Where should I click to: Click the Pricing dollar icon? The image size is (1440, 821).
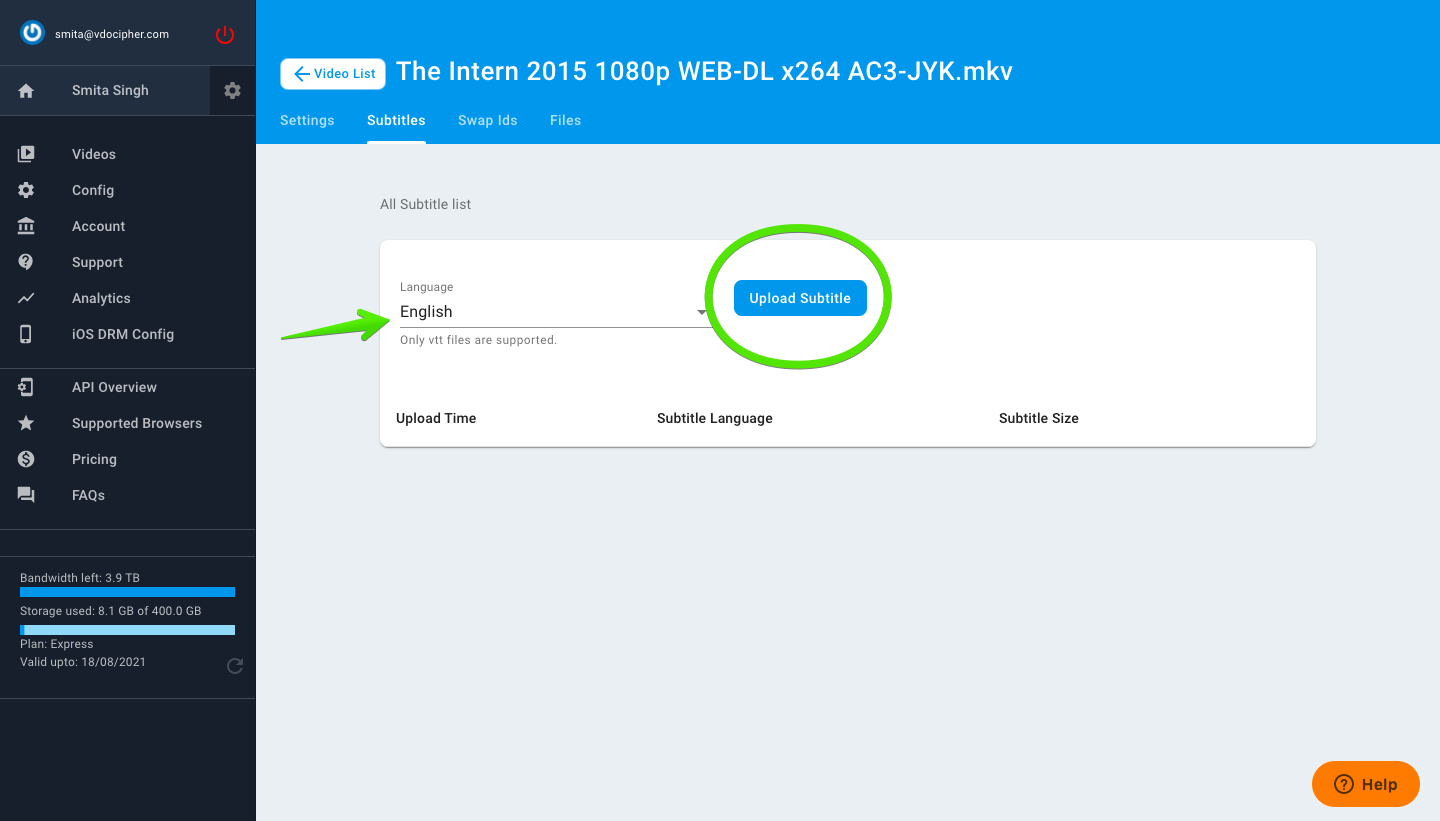pyautogui.click(x=26, y=459)
